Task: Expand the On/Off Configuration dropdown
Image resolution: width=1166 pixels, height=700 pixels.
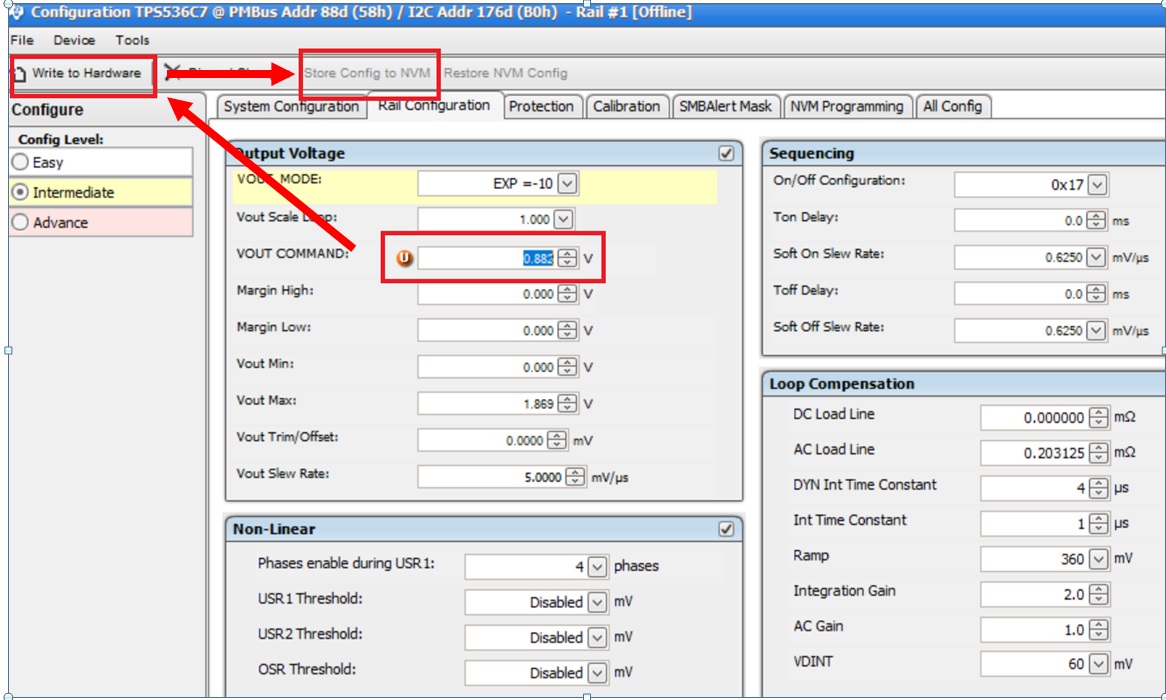Action: (x=1097, y=185)
